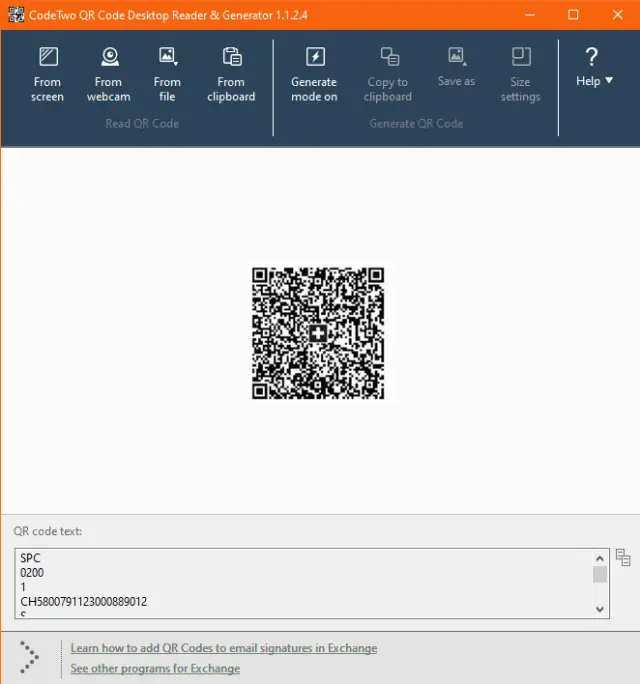Open the From file option

(167, 75)
